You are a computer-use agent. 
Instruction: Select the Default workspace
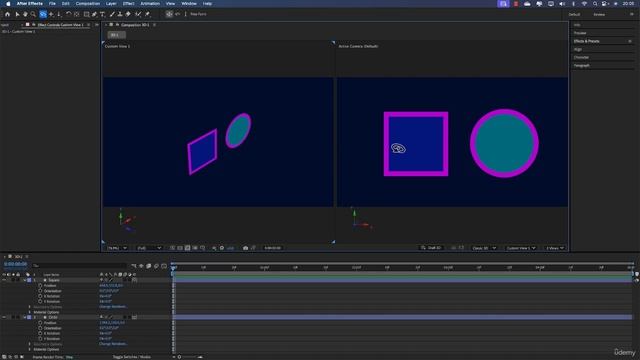coord(574,15)
